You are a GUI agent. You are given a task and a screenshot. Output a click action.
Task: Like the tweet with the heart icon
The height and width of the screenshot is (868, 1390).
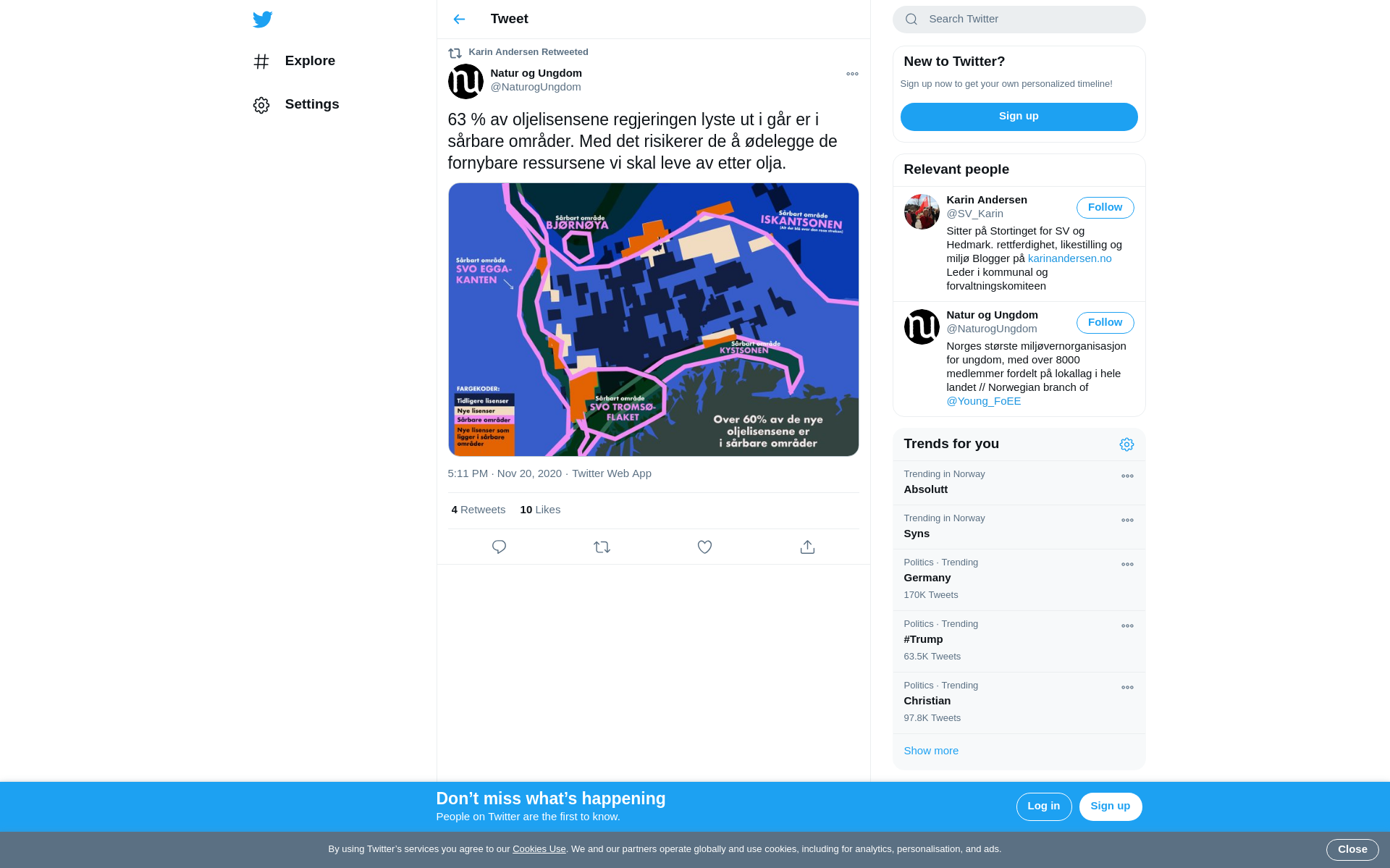[704, 547]
